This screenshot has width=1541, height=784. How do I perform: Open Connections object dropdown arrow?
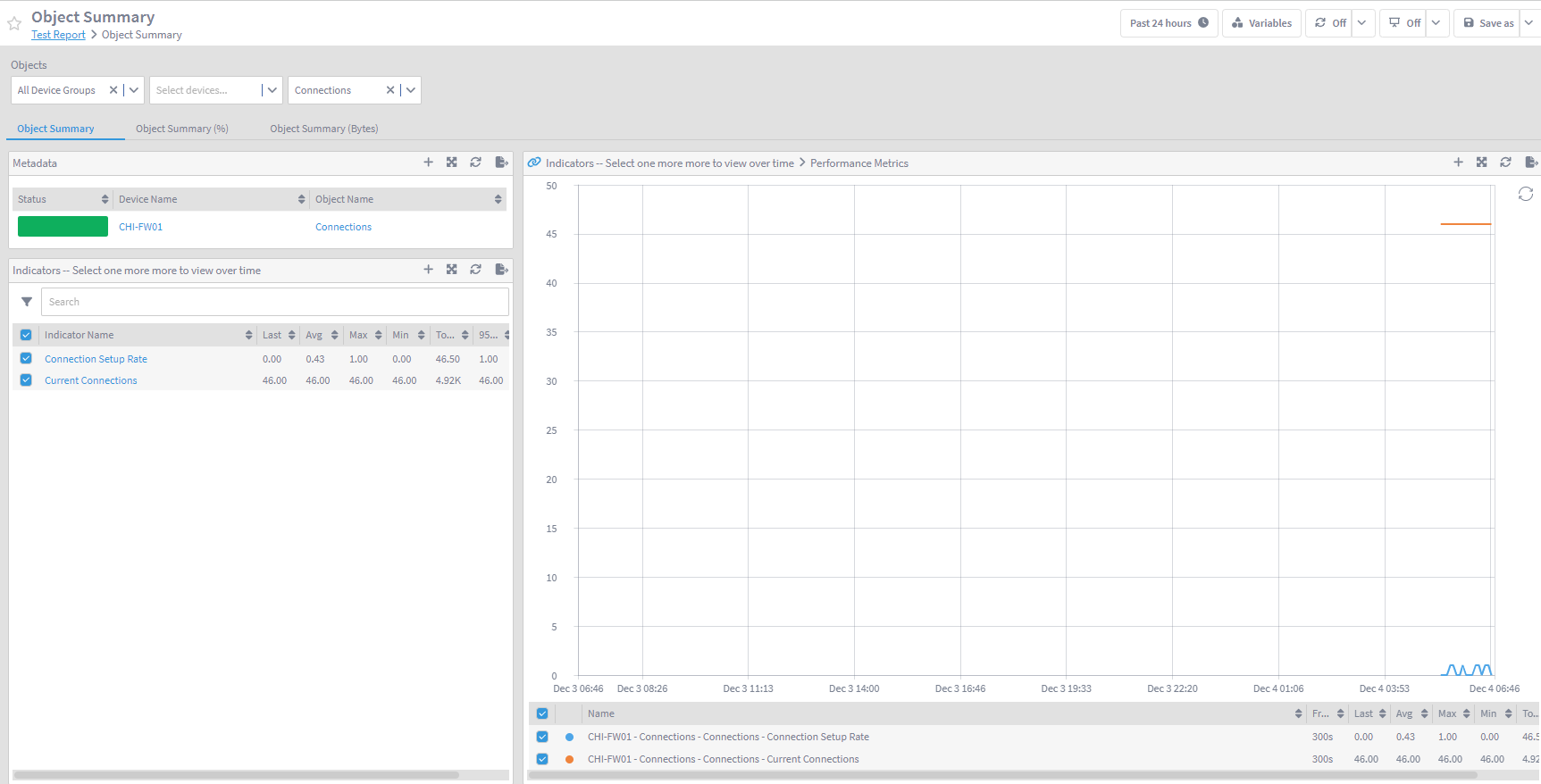(x=411, y=90)
